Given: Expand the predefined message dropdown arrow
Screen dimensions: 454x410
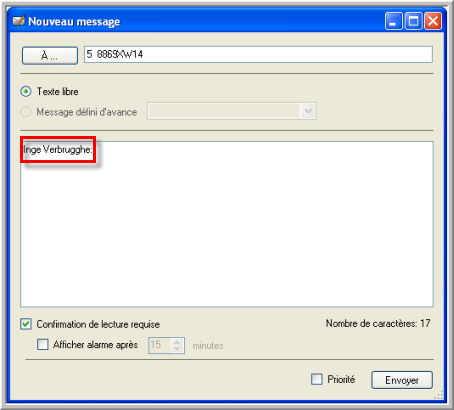Looking at the screenshot, I should click(x=308, y=111).
